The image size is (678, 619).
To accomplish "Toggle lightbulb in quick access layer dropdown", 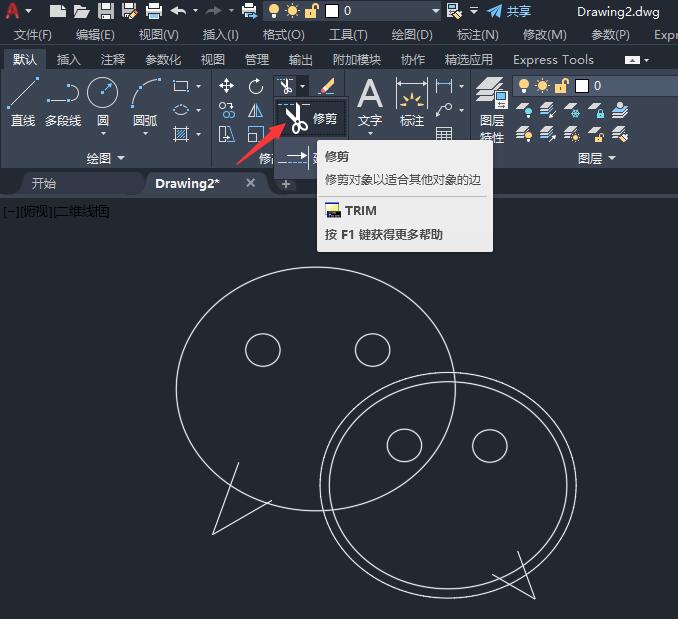I will point(273,11).
